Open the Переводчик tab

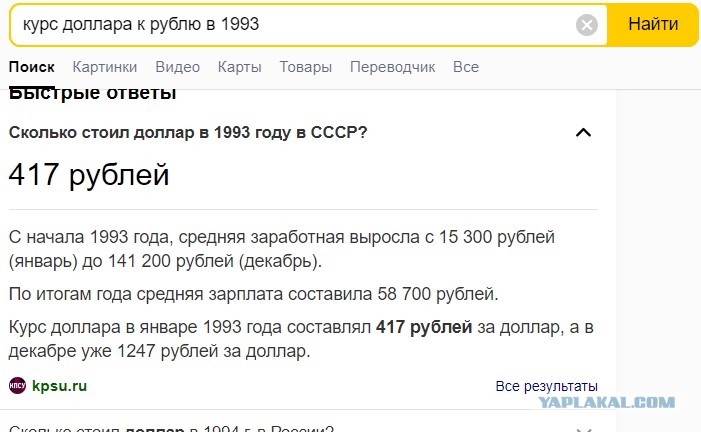[x=392, y=67]
